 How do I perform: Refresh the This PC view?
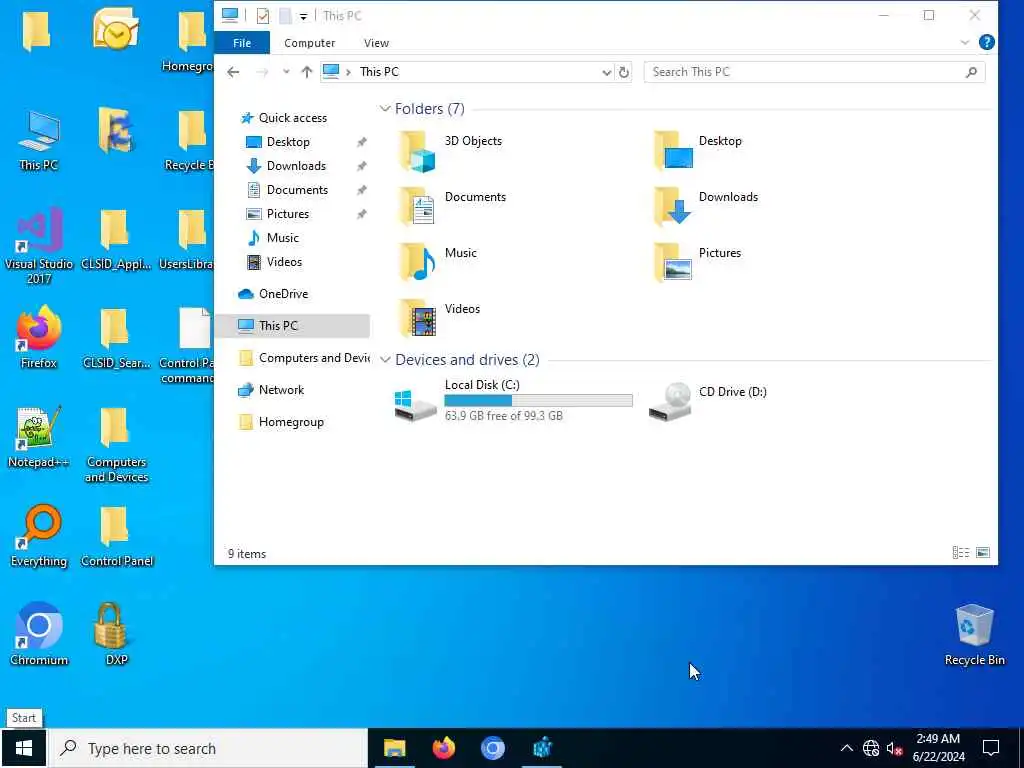point(624,72)
